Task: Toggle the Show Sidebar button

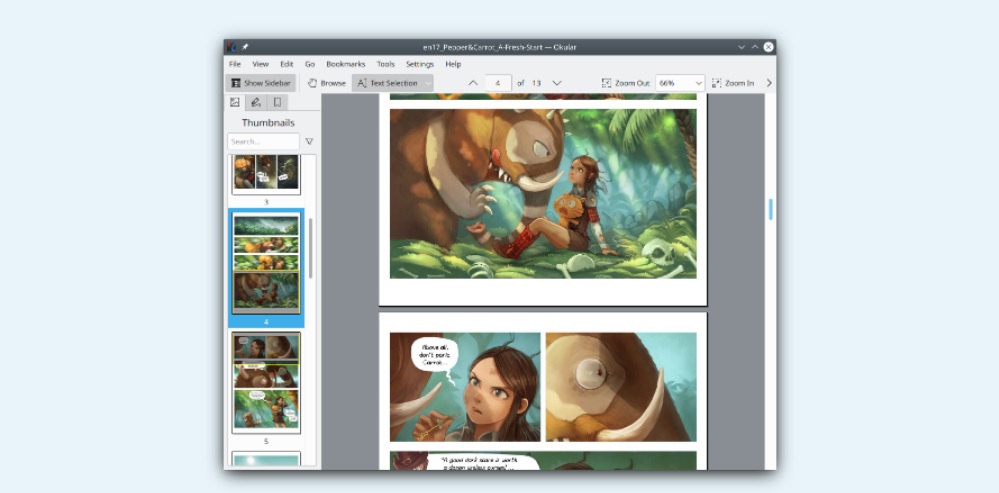Action: tap(261, 83)
